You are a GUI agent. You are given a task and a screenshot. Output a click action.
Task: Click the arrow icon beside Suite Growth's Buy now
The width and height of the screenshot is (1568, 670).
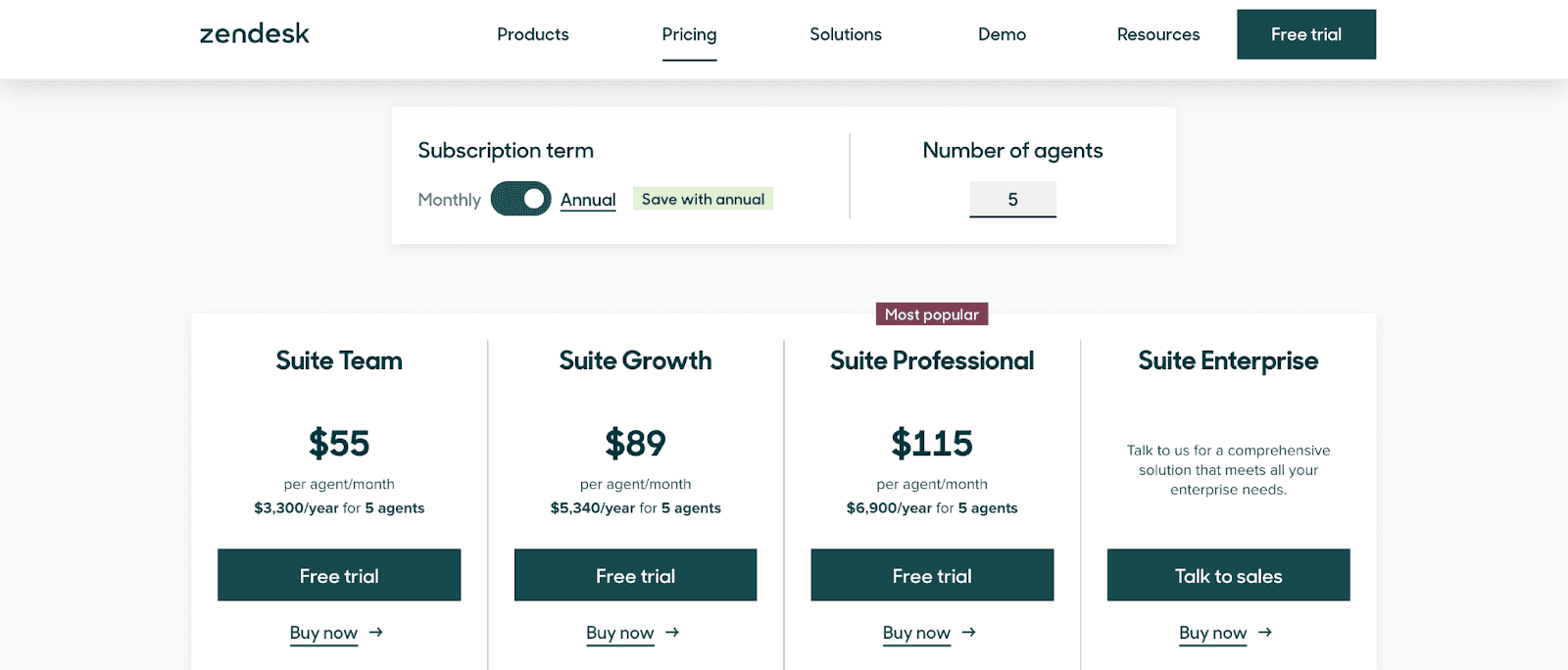[673, 633]
